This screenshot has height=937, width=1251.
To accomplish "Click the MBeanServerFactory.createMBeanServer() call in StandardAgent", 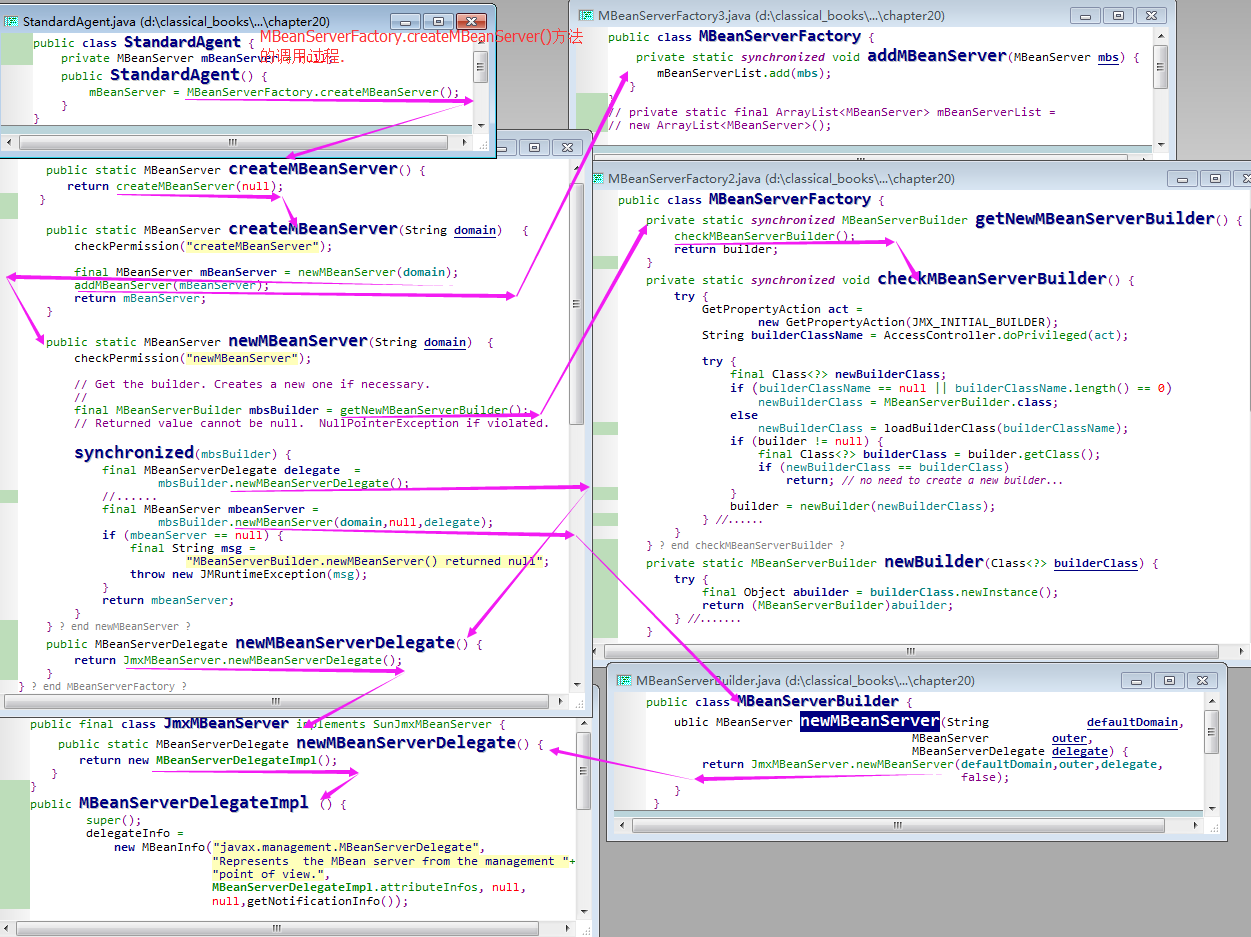I will 323,92.
